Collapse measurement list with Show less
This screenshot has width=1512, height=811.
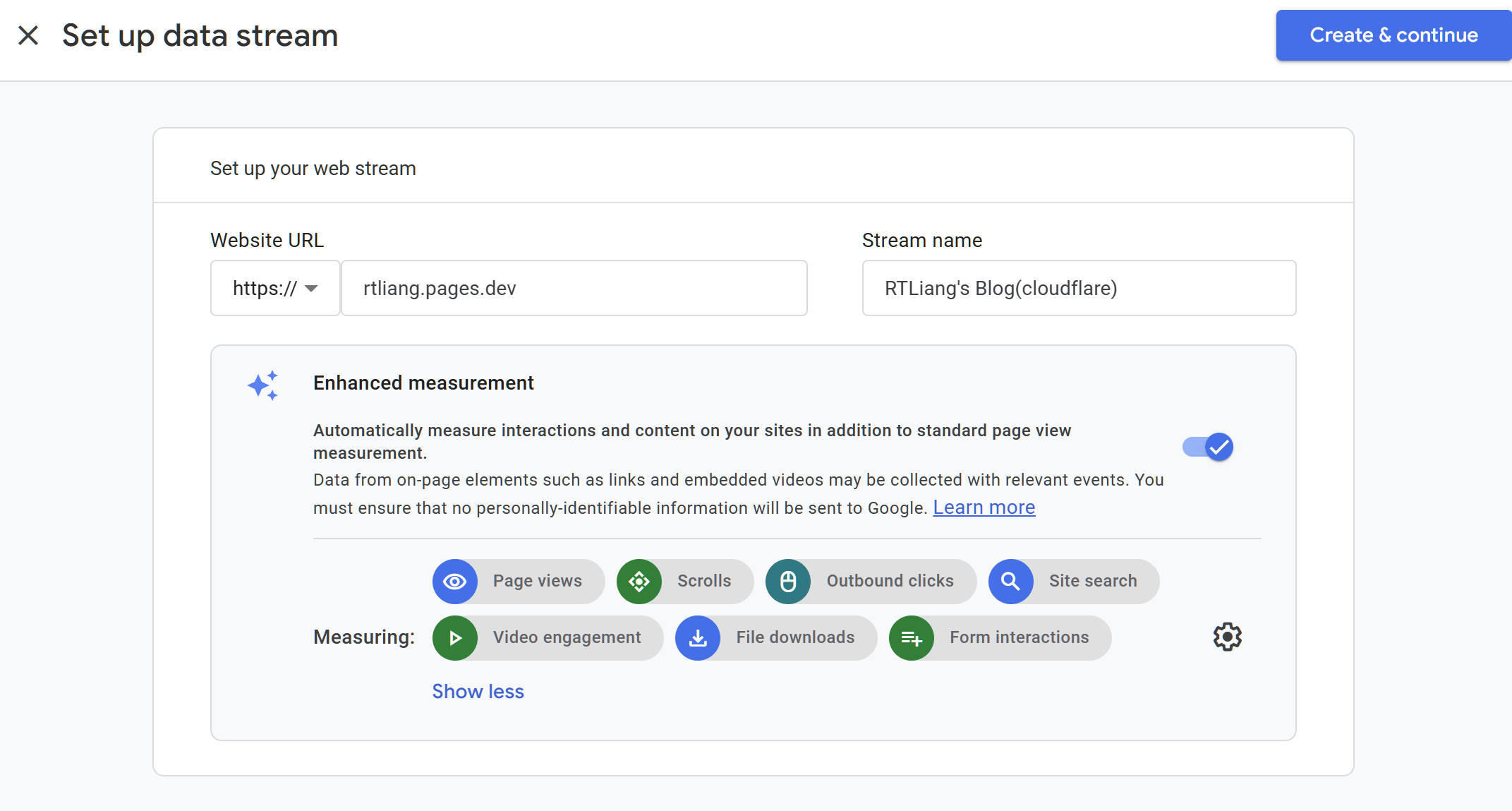click(478, 691)
